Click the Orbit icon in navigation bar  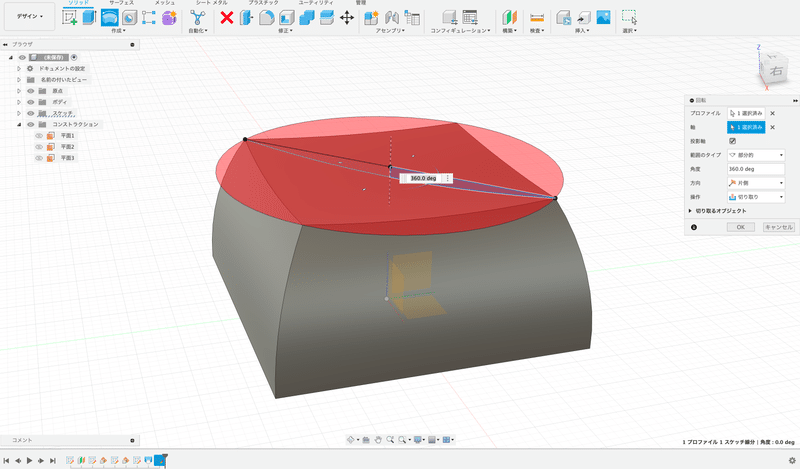351,439
